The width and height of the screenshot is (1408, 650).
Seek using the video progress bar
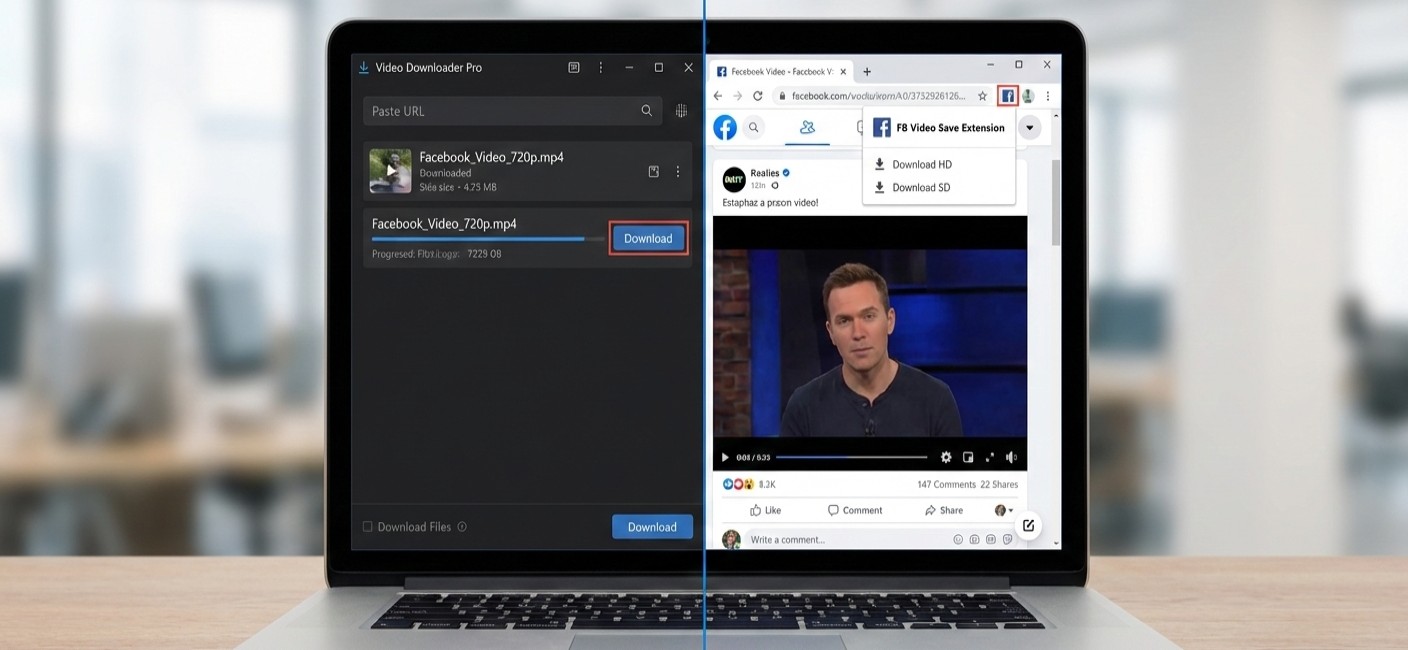850,456
